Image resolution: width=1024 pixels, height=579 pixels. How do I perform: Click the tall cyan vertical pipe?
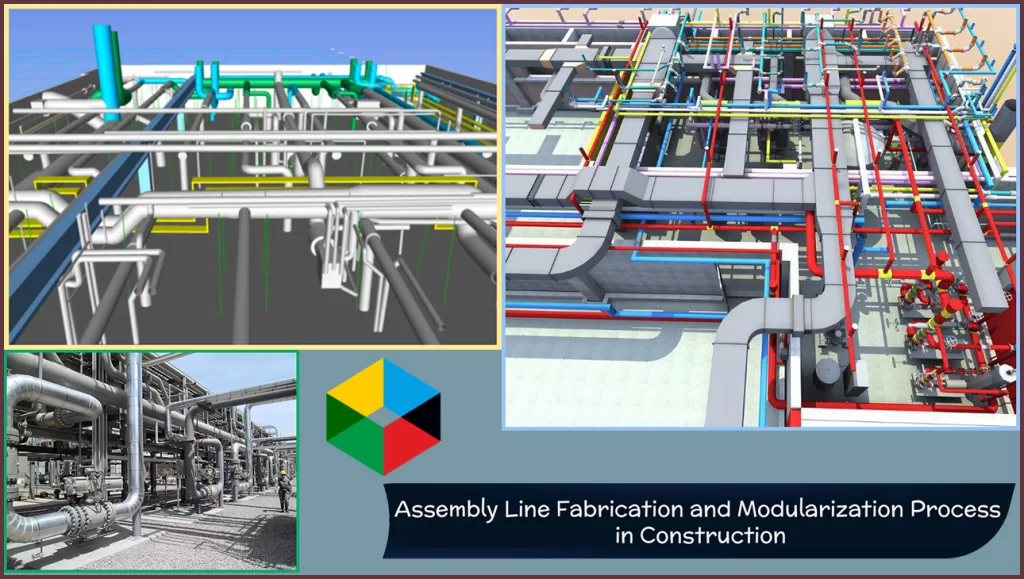pos(105,72)
